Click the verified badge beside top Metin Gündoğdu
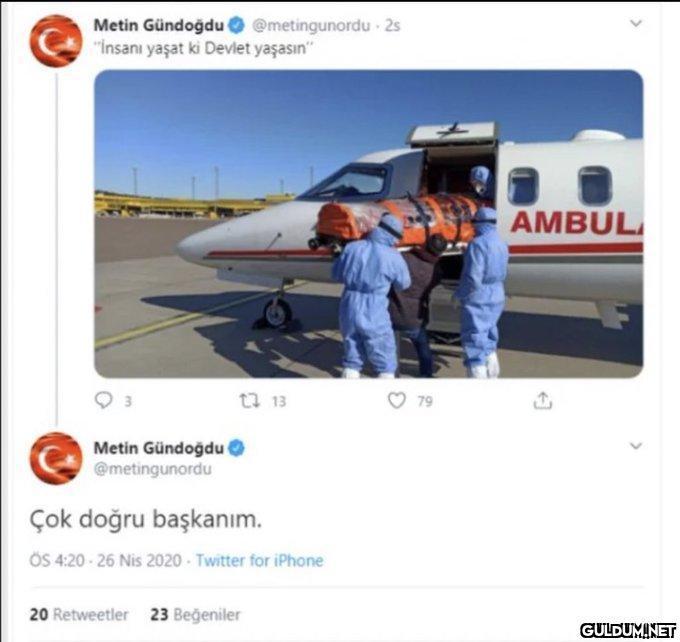The width and height of the screenshot is (680, 642). pos(236,26)
